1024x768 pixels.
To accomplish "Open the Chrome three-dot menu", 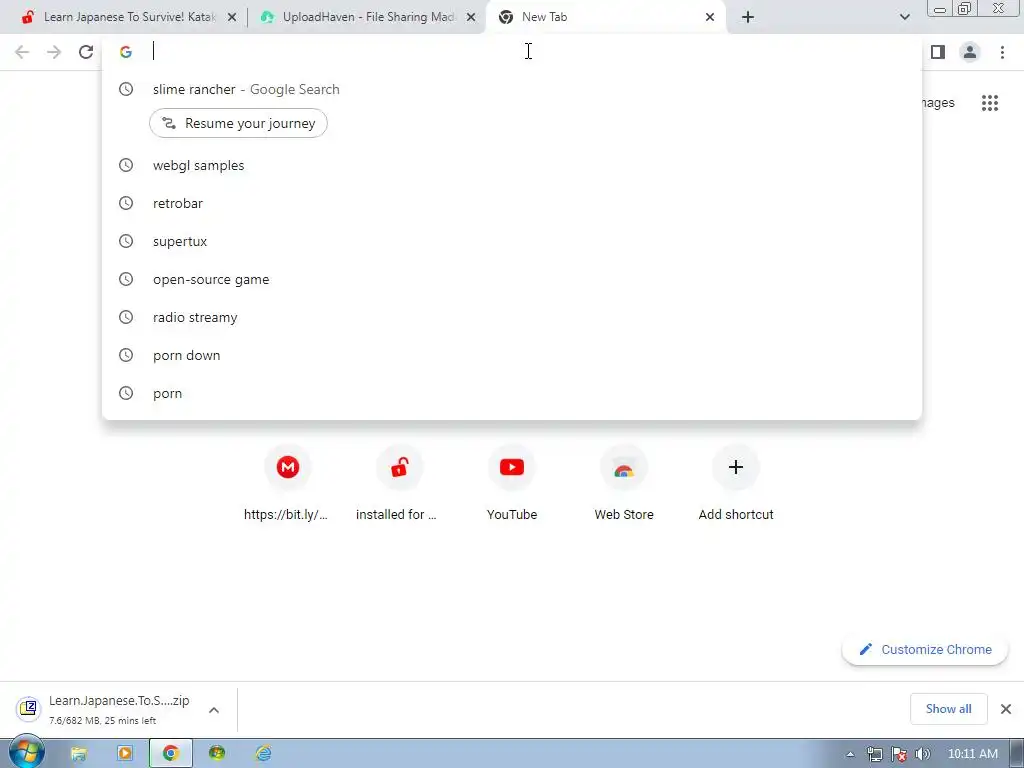I will (x=1002, y=52).
